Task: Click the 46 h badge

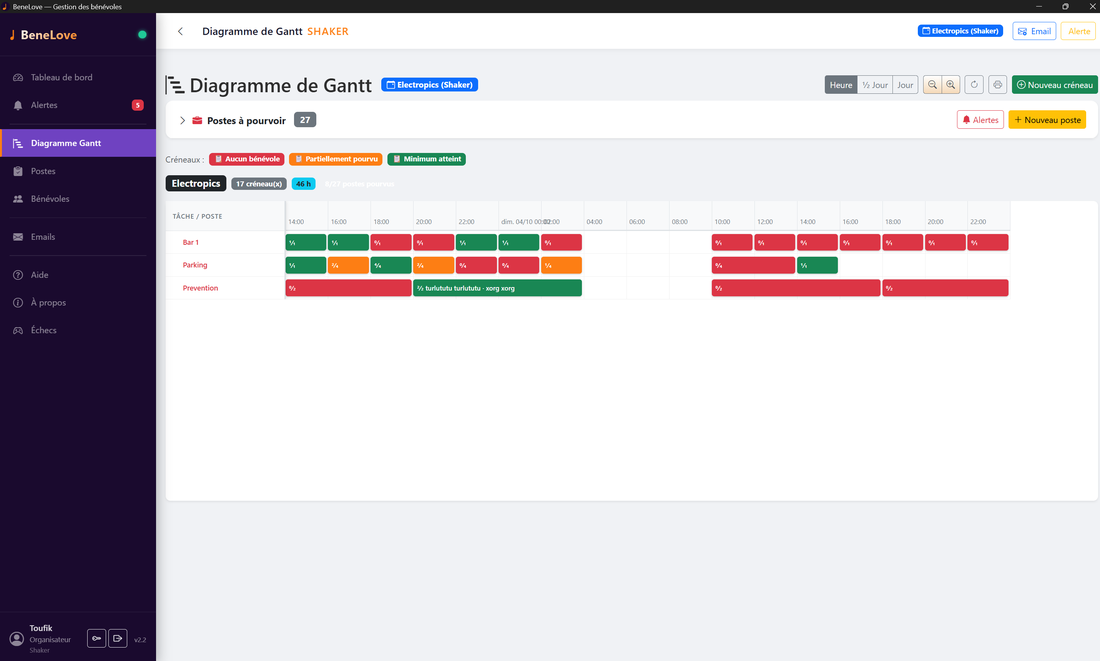Action: pos(303,184)
